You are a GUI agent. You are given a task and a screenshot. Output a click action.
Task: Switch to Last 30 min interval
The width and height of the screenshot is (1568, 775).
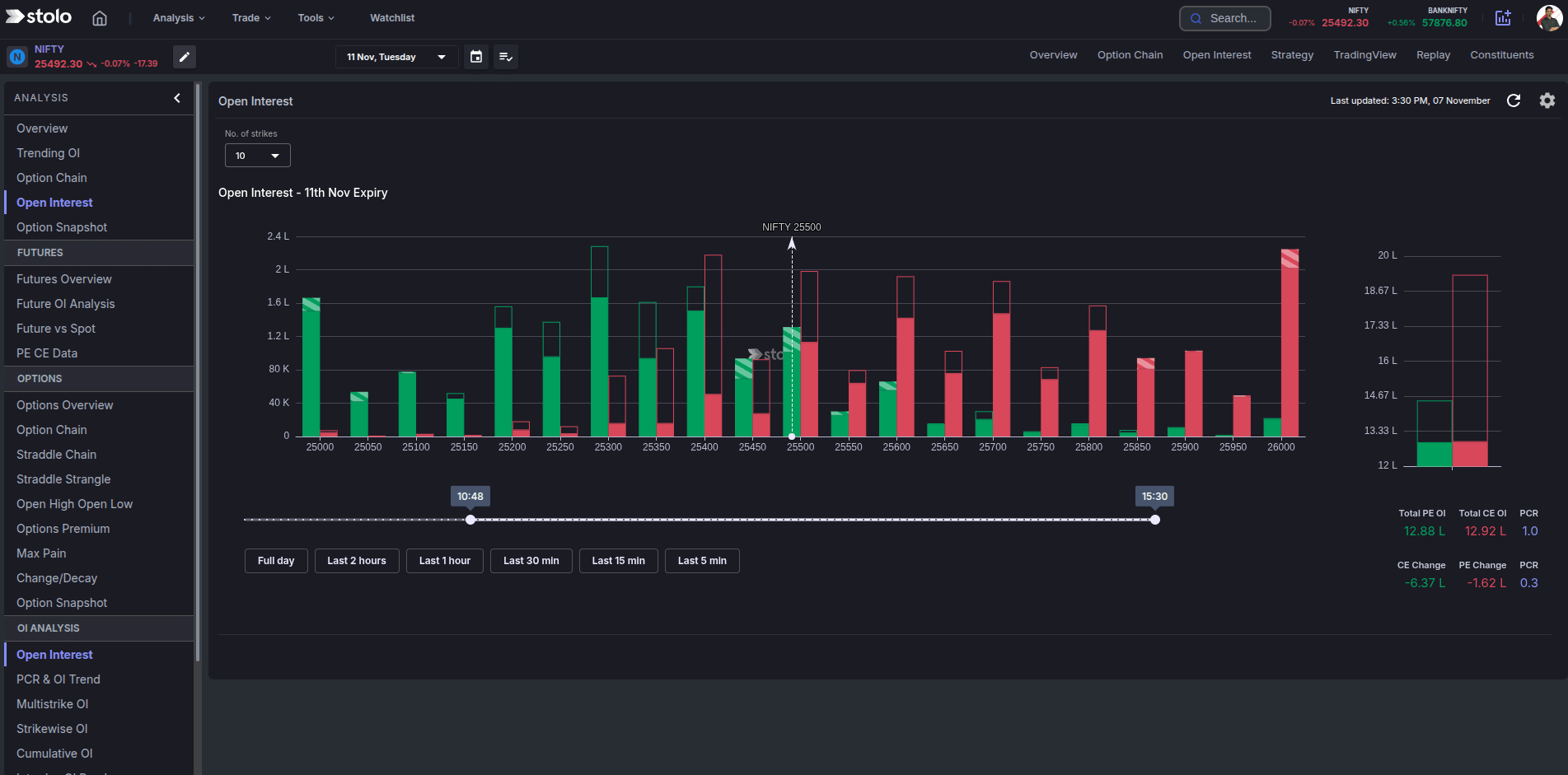[531, 561]
